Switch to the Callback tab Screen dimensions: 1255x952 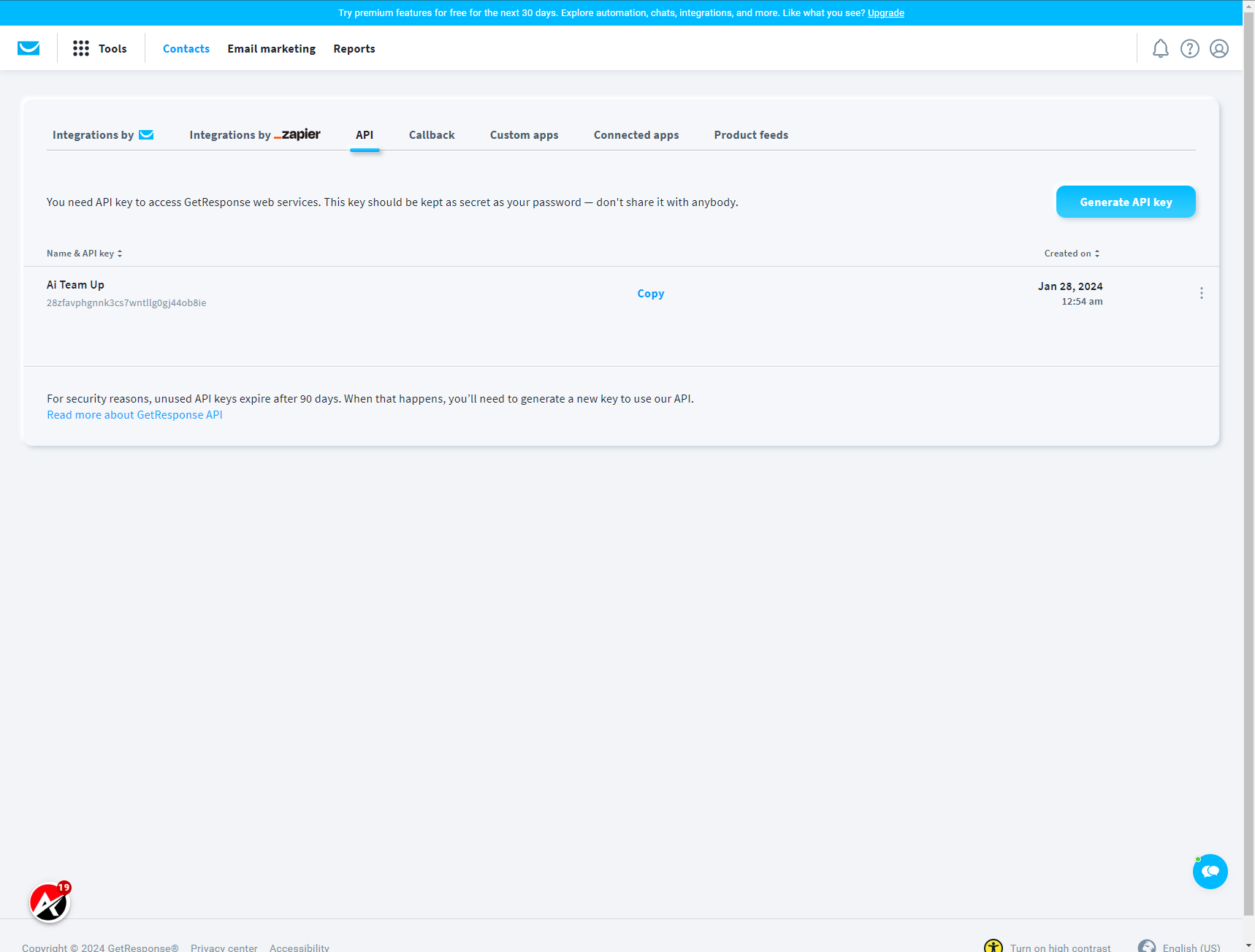[x=432, y=134]
